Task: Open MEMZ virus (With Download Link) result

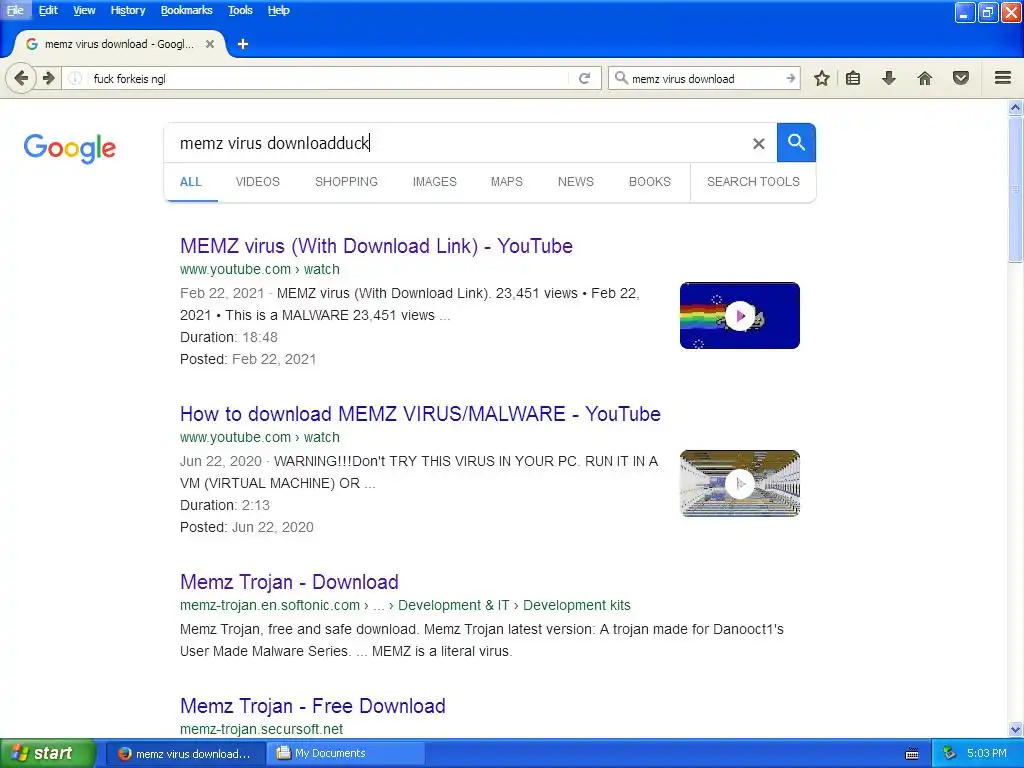Action: [376, 246]
